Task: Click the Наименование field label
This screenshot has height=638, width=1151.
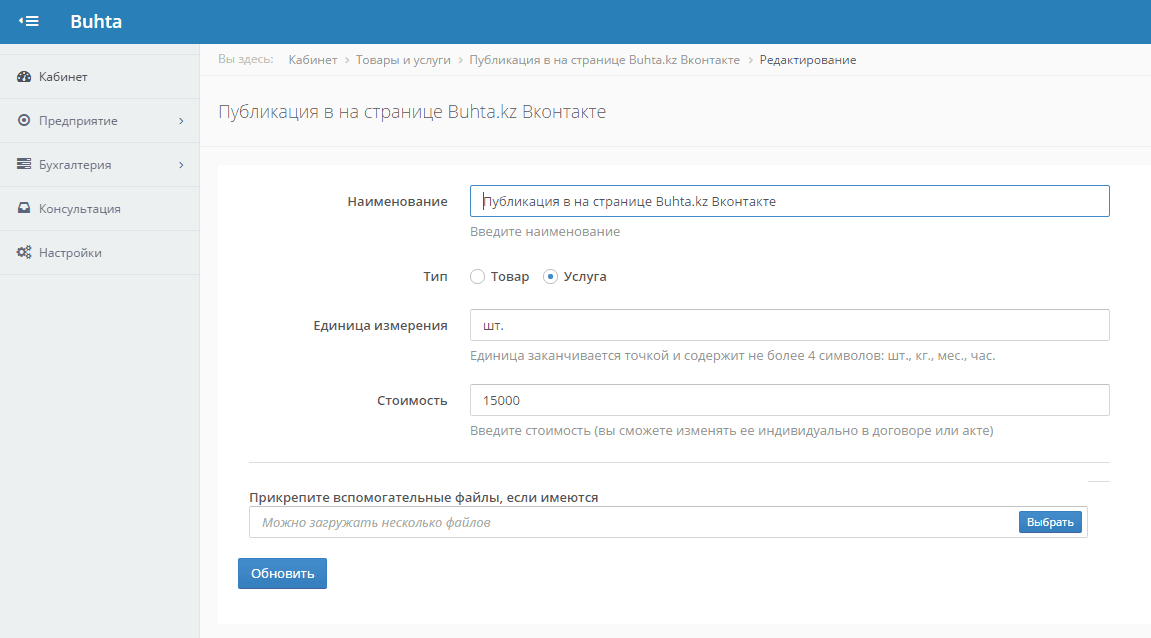Action: tap(397, 201)
